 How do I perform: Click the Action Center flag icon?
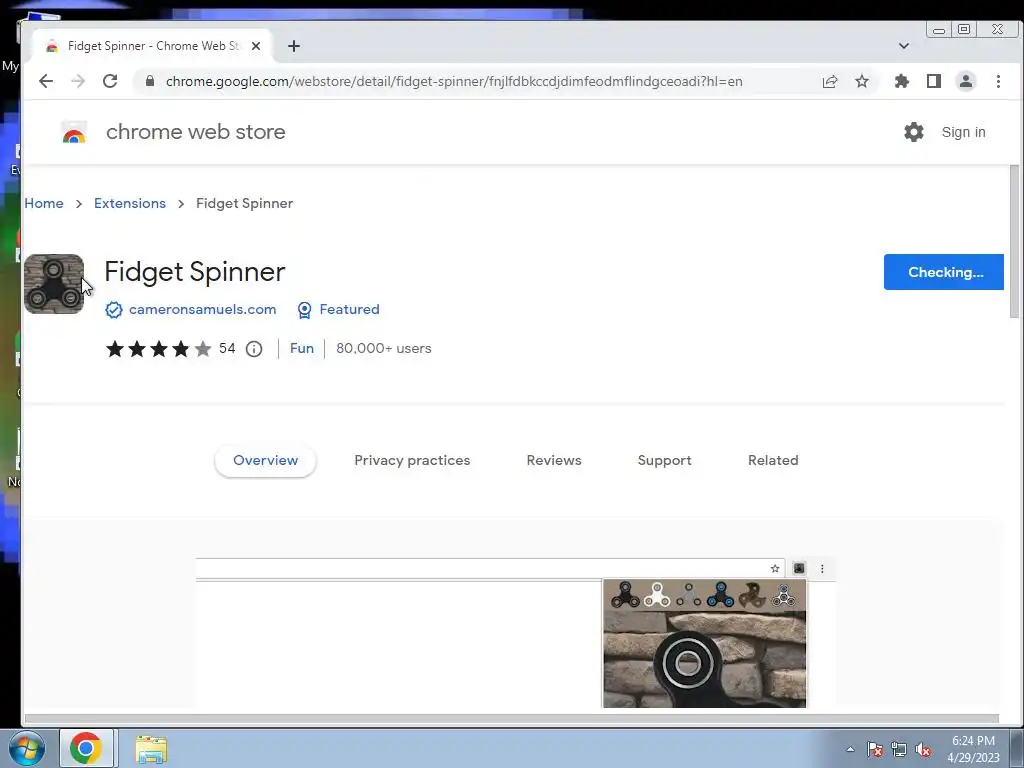[875, 750]
